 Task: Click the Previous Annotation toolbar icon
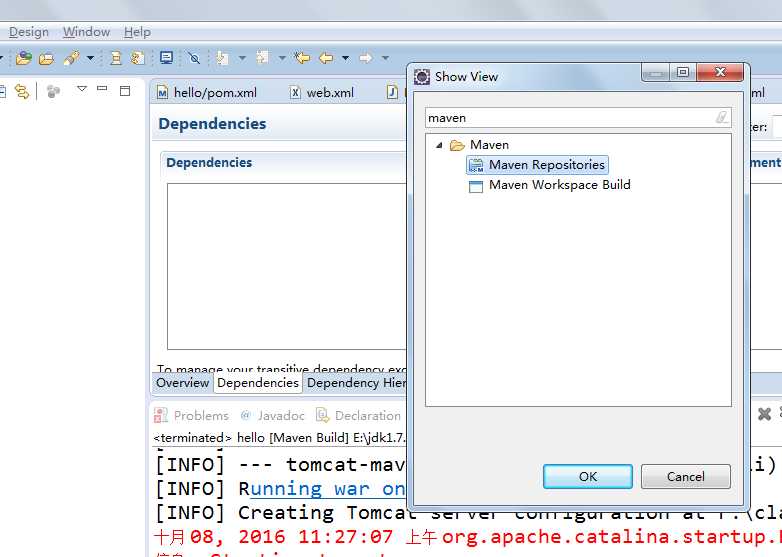point(262,58)
